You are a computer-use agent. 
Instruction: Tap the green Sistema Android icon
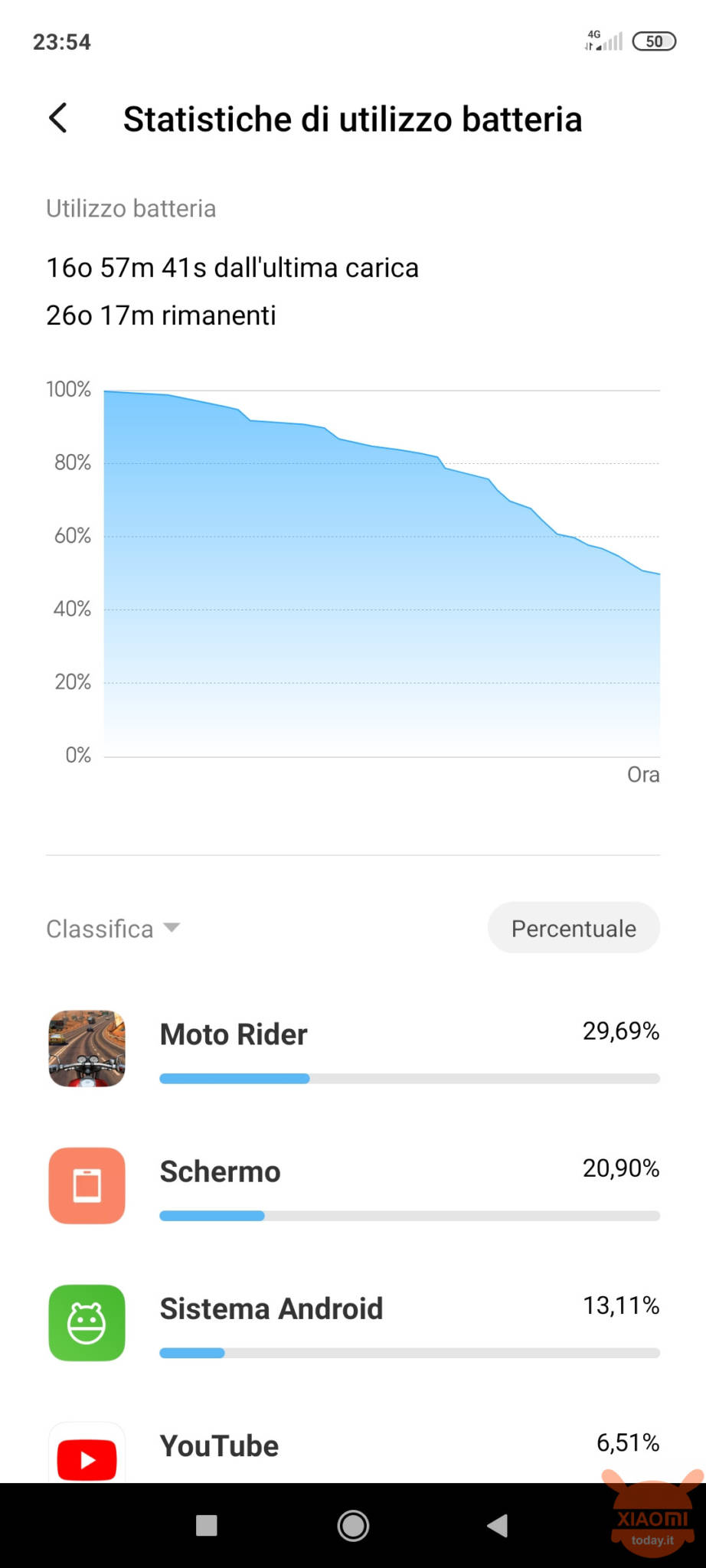(x=87, y=1322)
